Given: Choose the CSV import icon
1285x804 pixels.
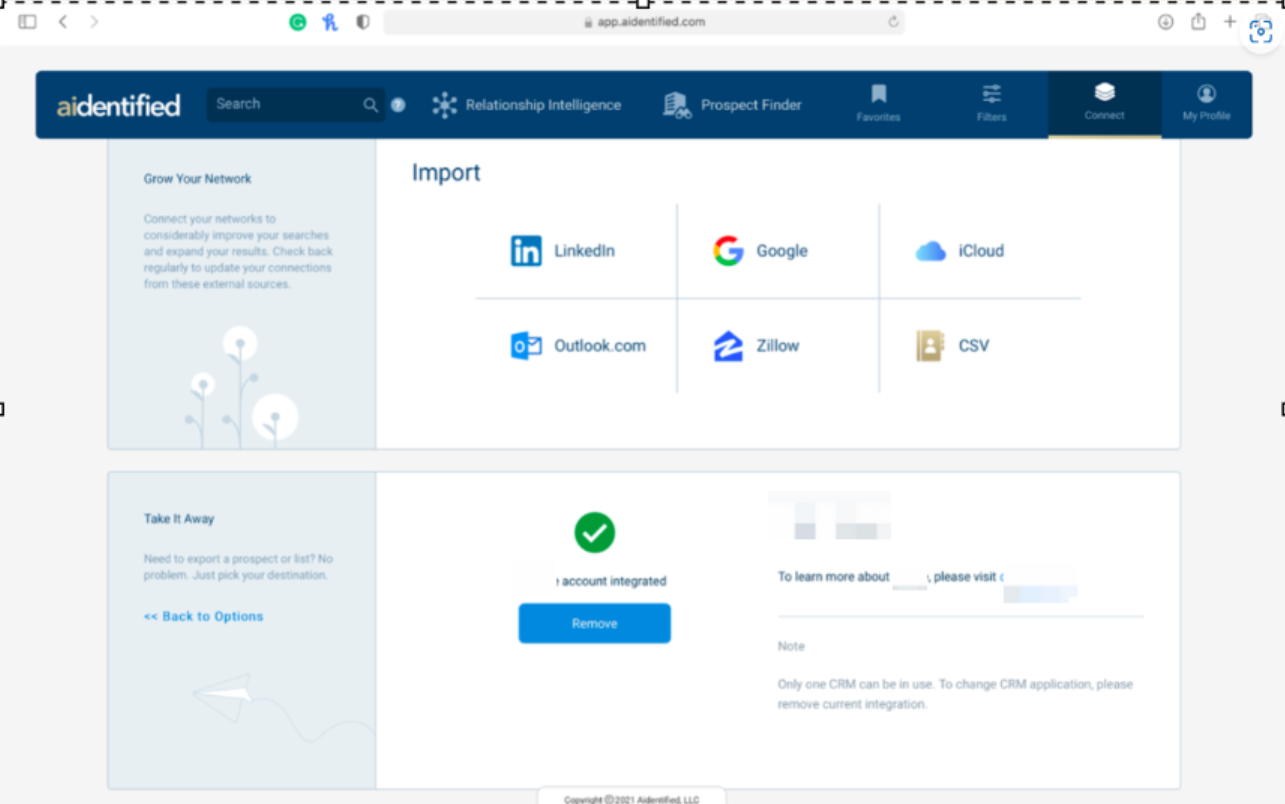Looking at the screenshot, I should click(930, 346).
